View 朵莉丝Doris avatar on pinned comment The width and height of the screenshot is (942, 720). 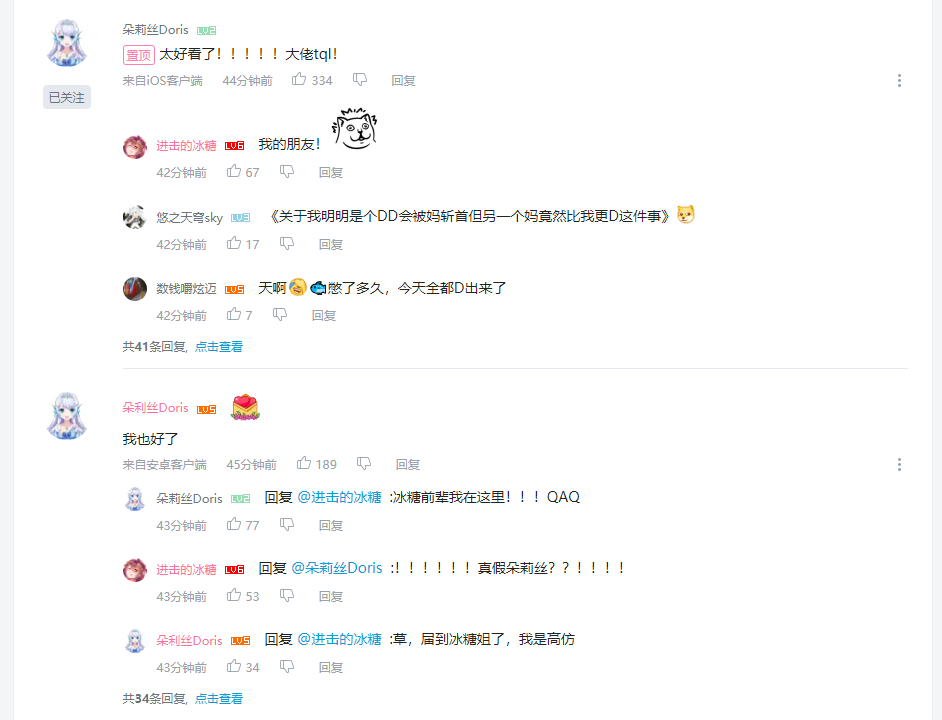[67, 42]
